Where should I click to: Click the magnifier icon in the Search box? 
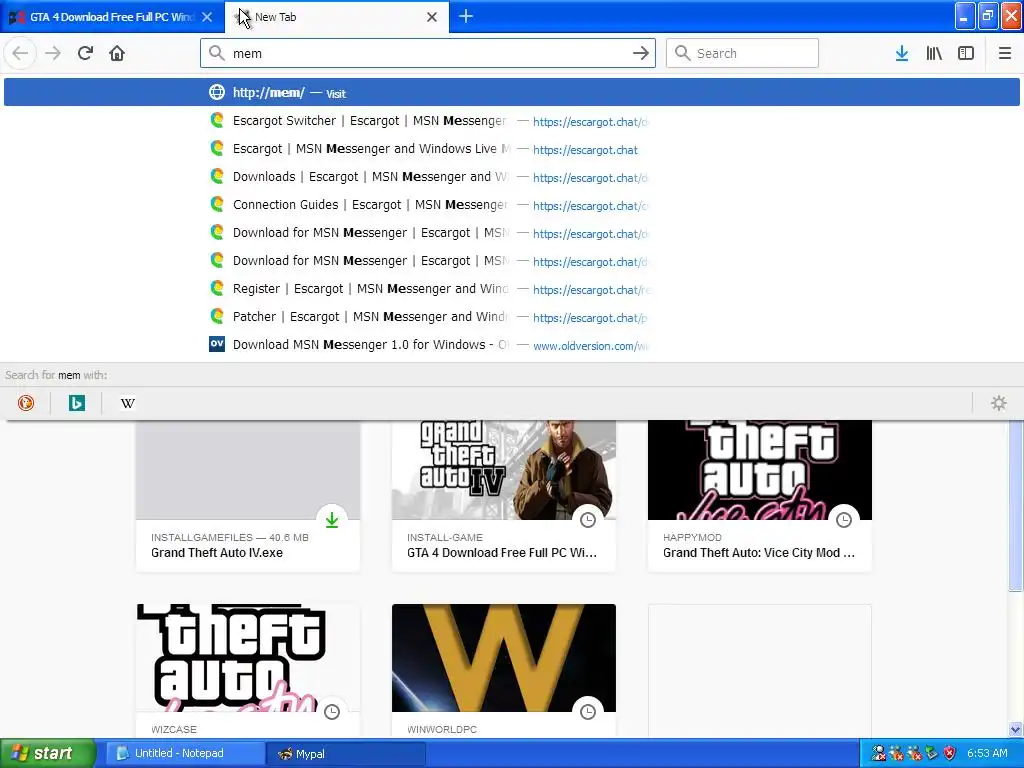click(682, 53)
